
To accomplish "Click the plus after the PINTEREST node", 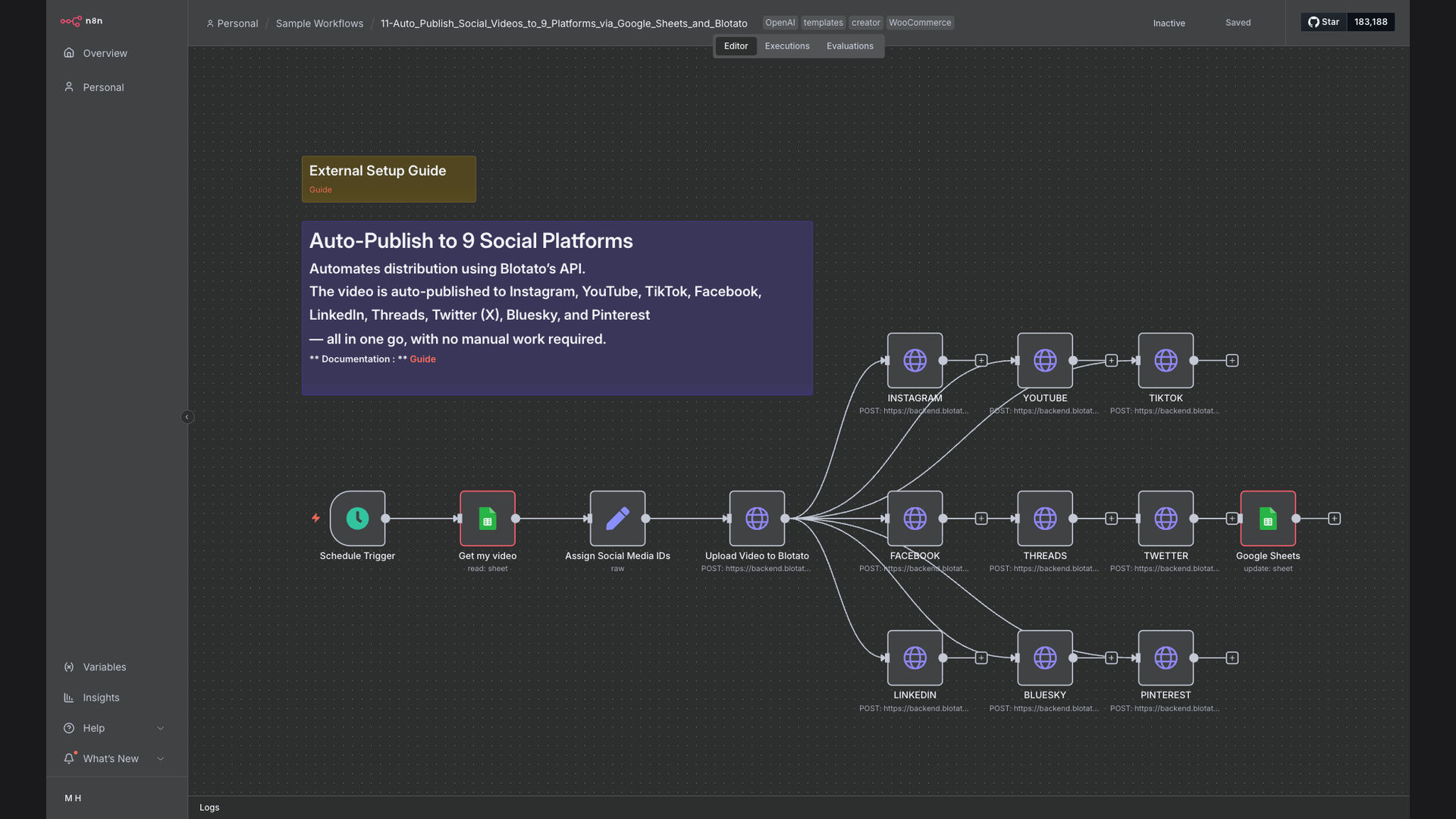I will [x=1232, y=657].
